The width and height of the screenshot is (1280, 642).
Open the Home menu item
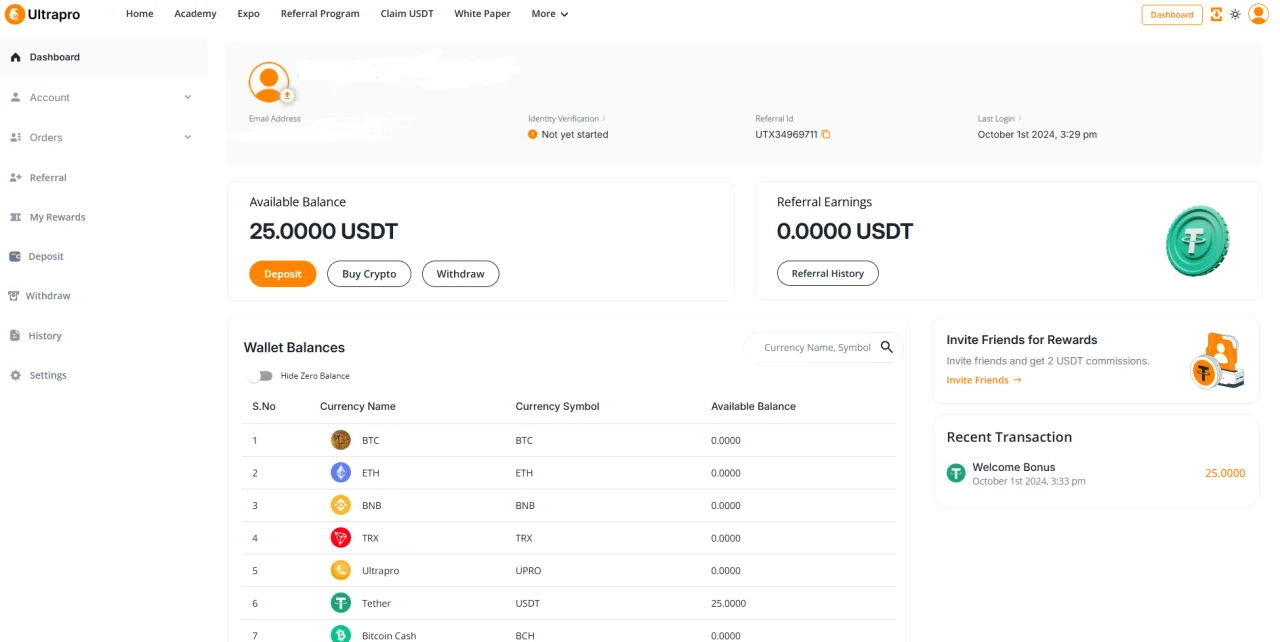pos(140,14)
